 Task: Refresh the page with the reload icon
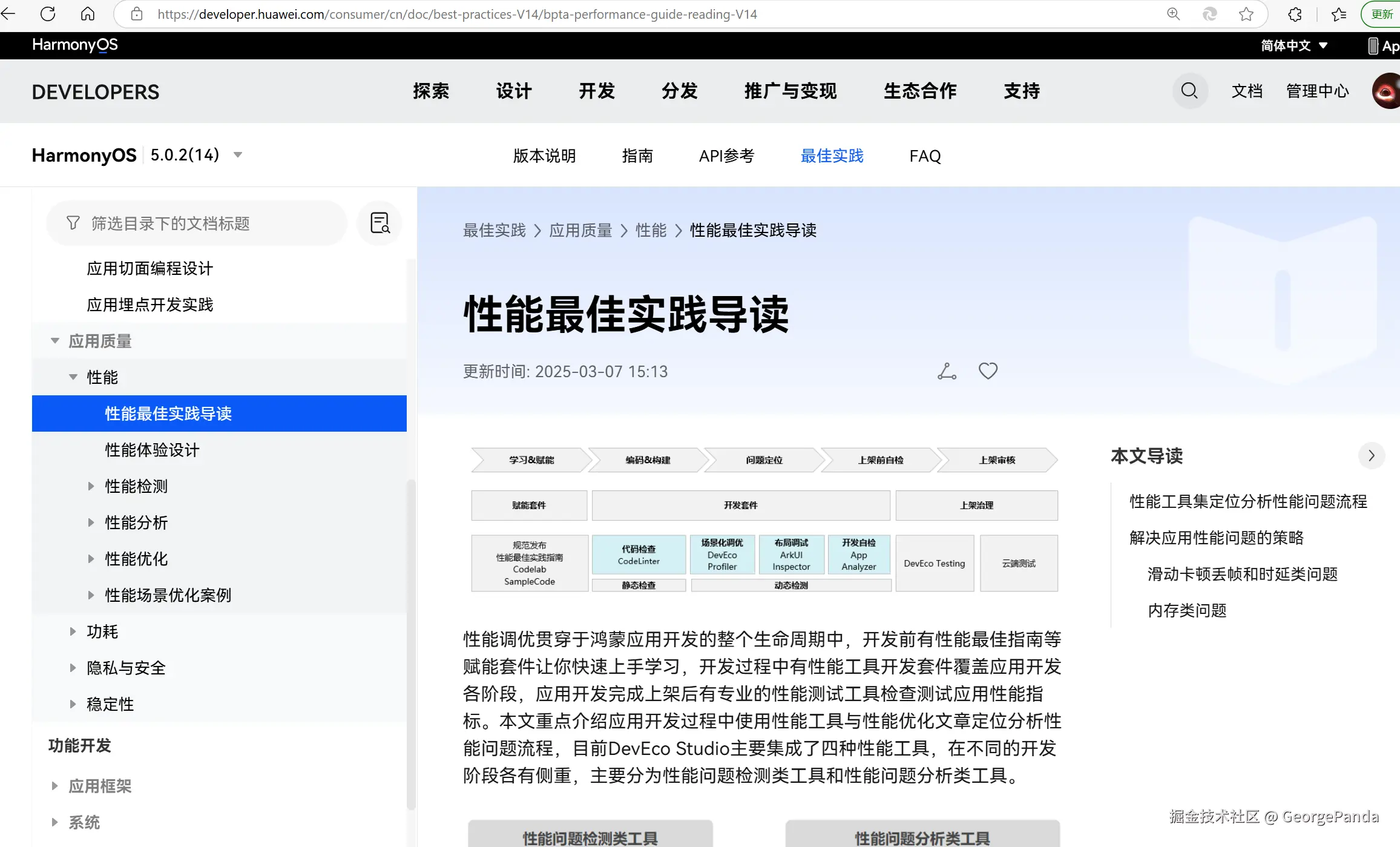pos(48,13)
